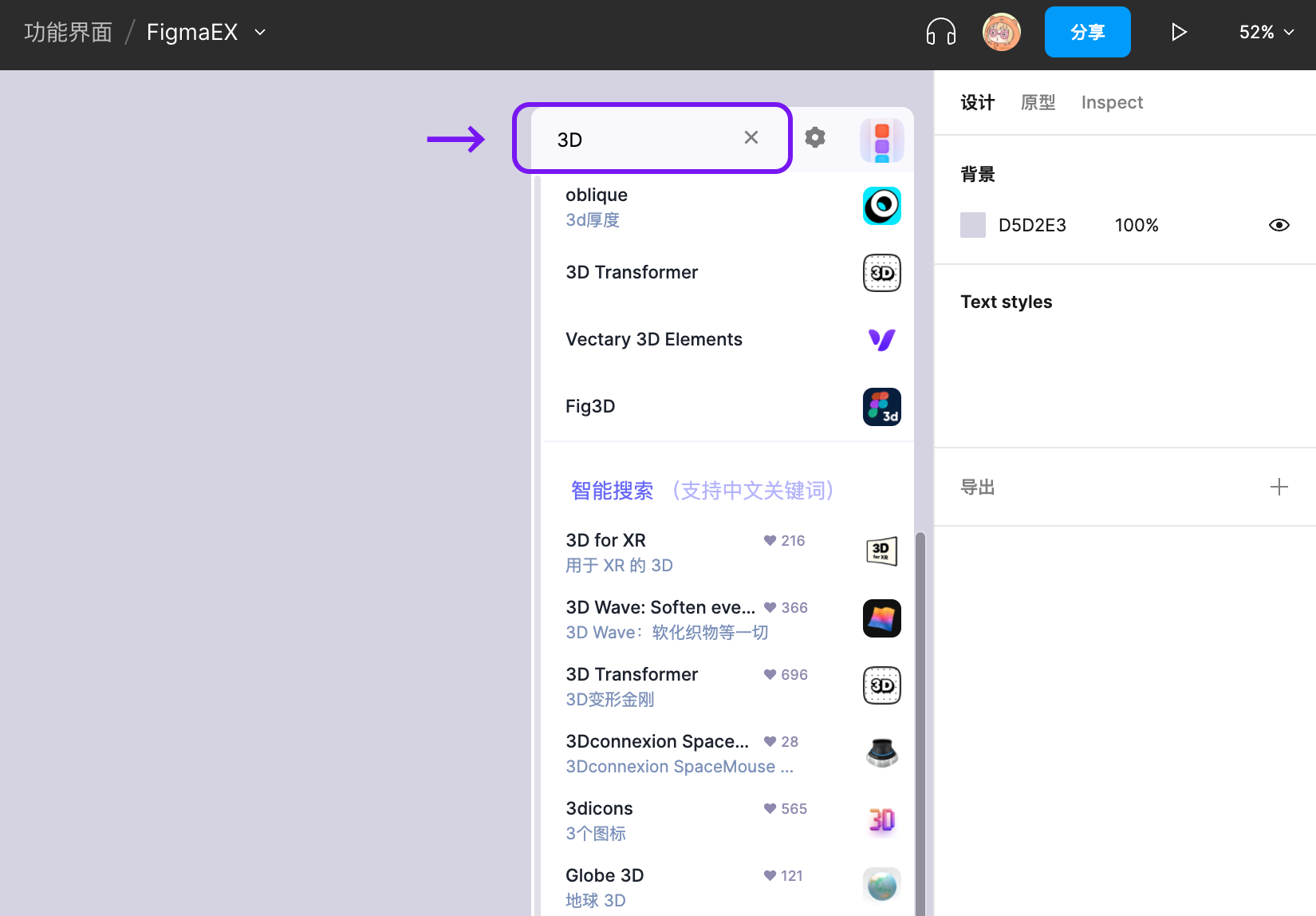Image resolution: width=1316 pixels, height=916 pixels.
Task: Click the 智能搜索 heading
Action: tap(612, 490)
